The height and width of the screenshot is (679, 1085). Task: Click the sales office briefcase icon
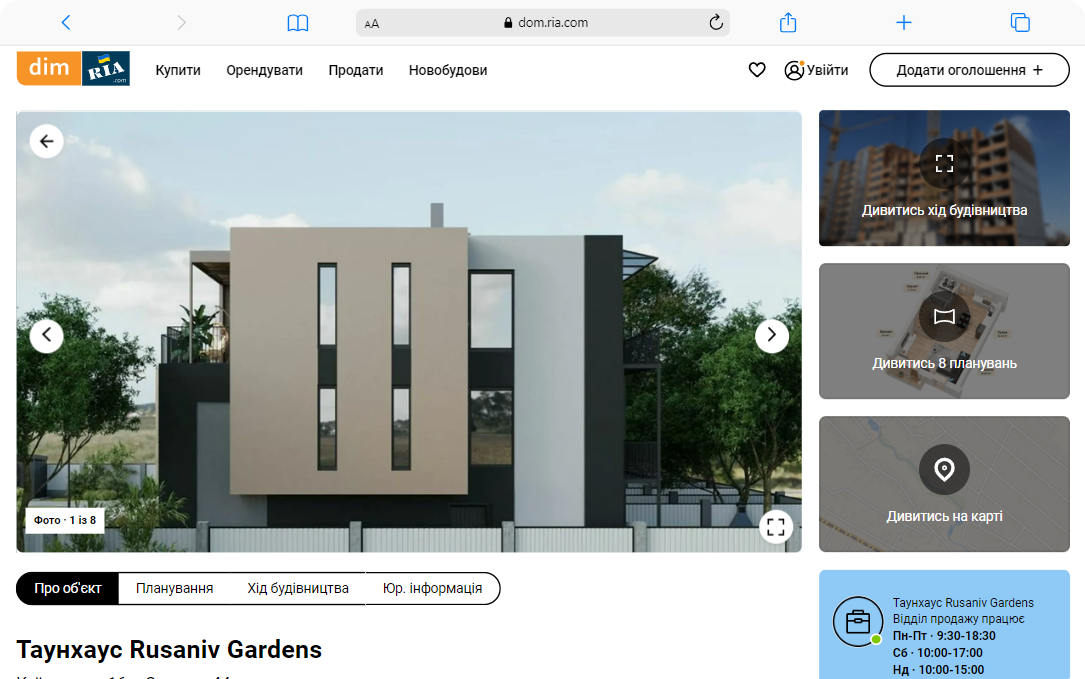point(858,622)
